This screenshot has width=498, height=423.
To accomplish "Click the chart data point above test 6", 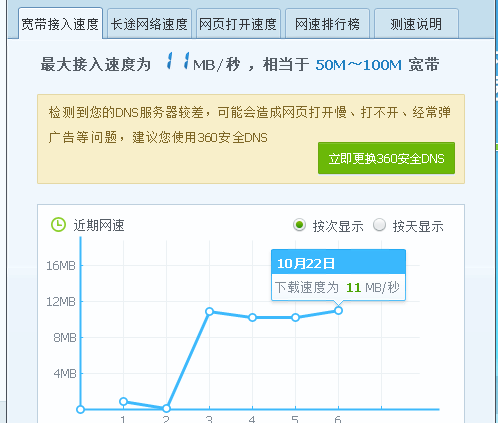I will pyautogui.click(x=338, y=311).
